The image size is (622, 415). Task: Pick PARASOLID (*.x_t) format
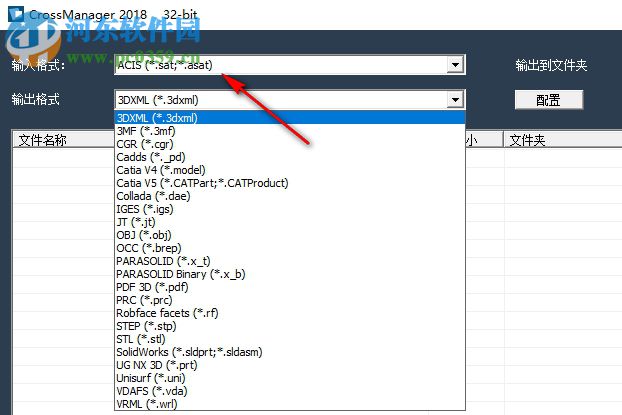290,261
